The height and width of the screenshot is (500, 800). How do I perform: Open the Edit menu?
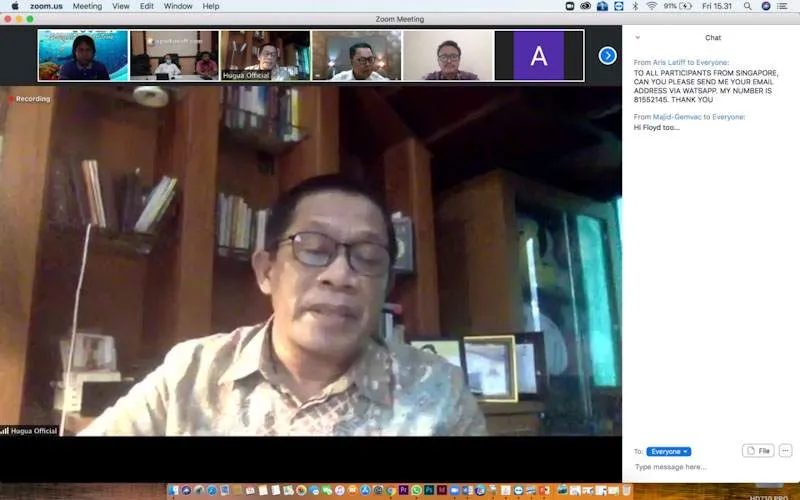(x=147, y=6)
